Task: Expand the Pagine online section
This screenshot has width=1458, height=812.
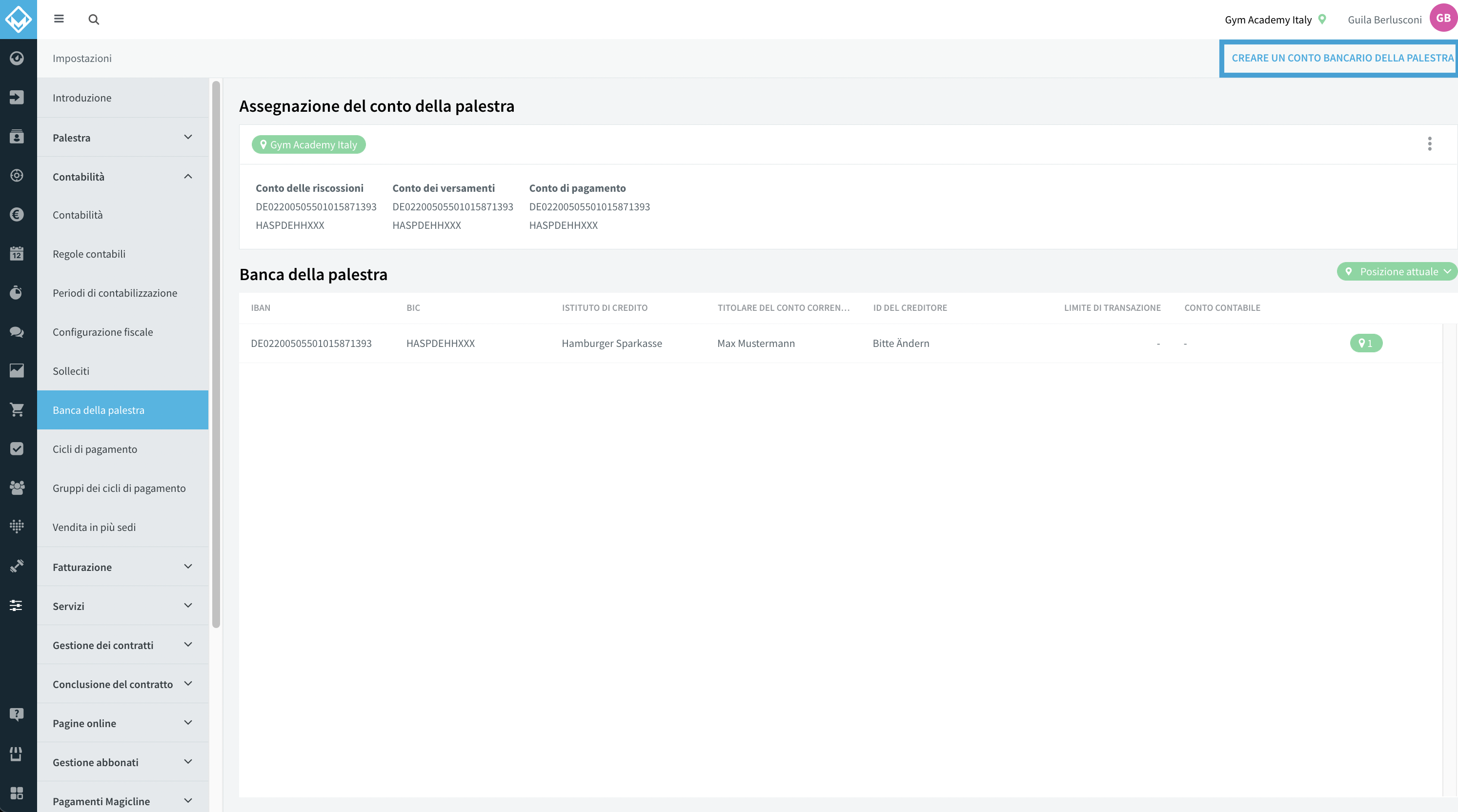Action: pyautogui.click(x=123, y=723)
